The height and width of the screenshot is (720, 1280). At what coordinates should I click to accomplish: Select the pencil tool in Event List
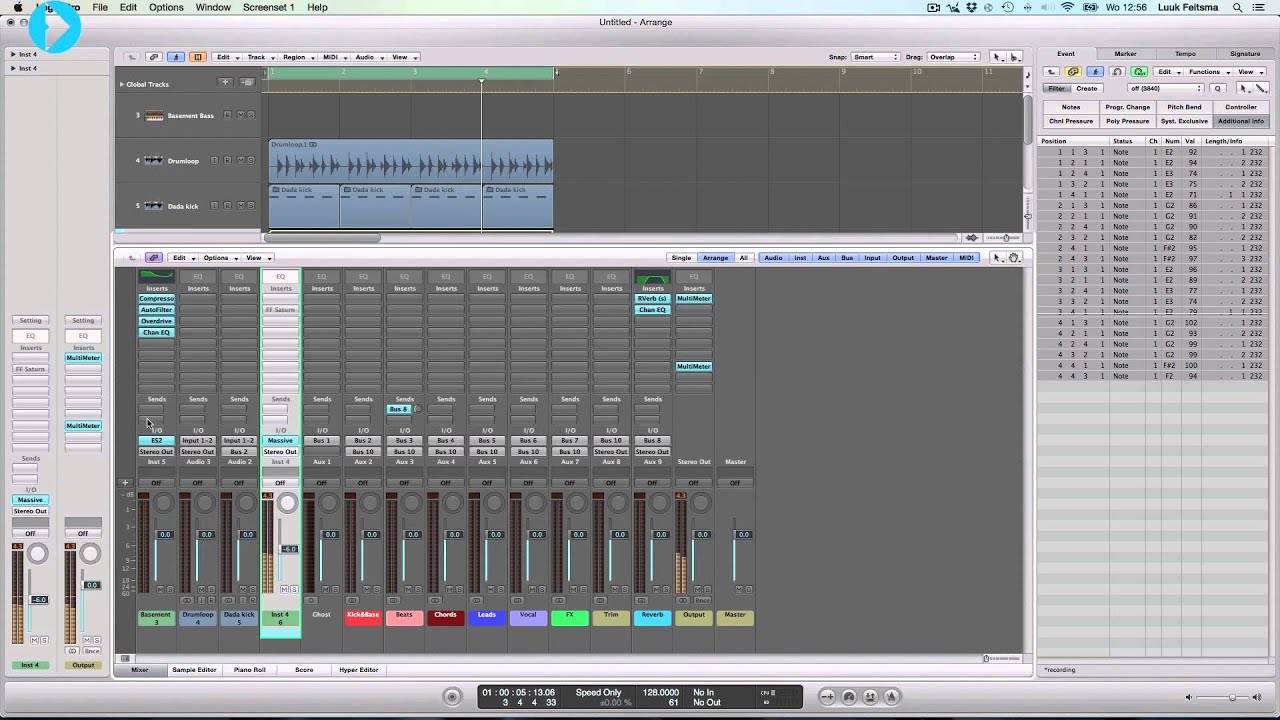(1260, 88)
